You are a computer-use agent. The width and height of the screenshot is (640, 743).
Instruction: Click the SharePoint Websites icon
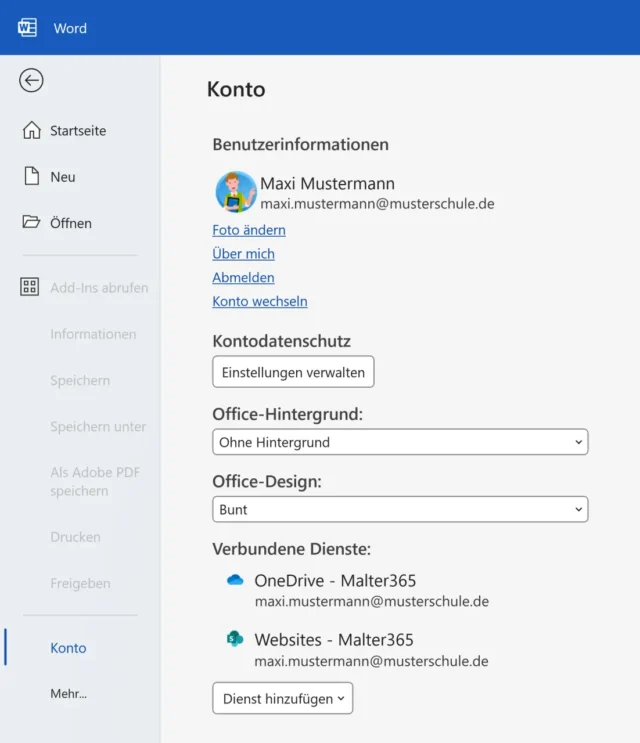pyautogui.click(x=235, y=640)
